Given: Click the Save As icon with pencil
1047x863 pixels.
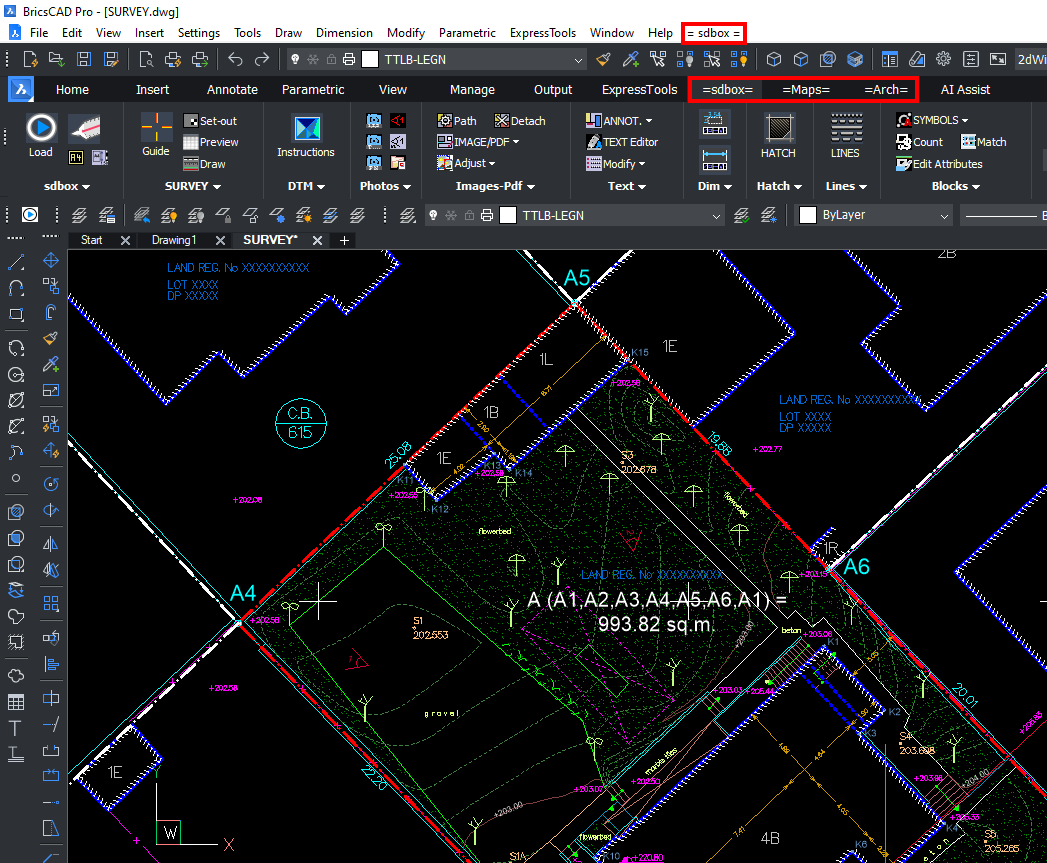Looking at the screenshot, I should click(111, 59).
